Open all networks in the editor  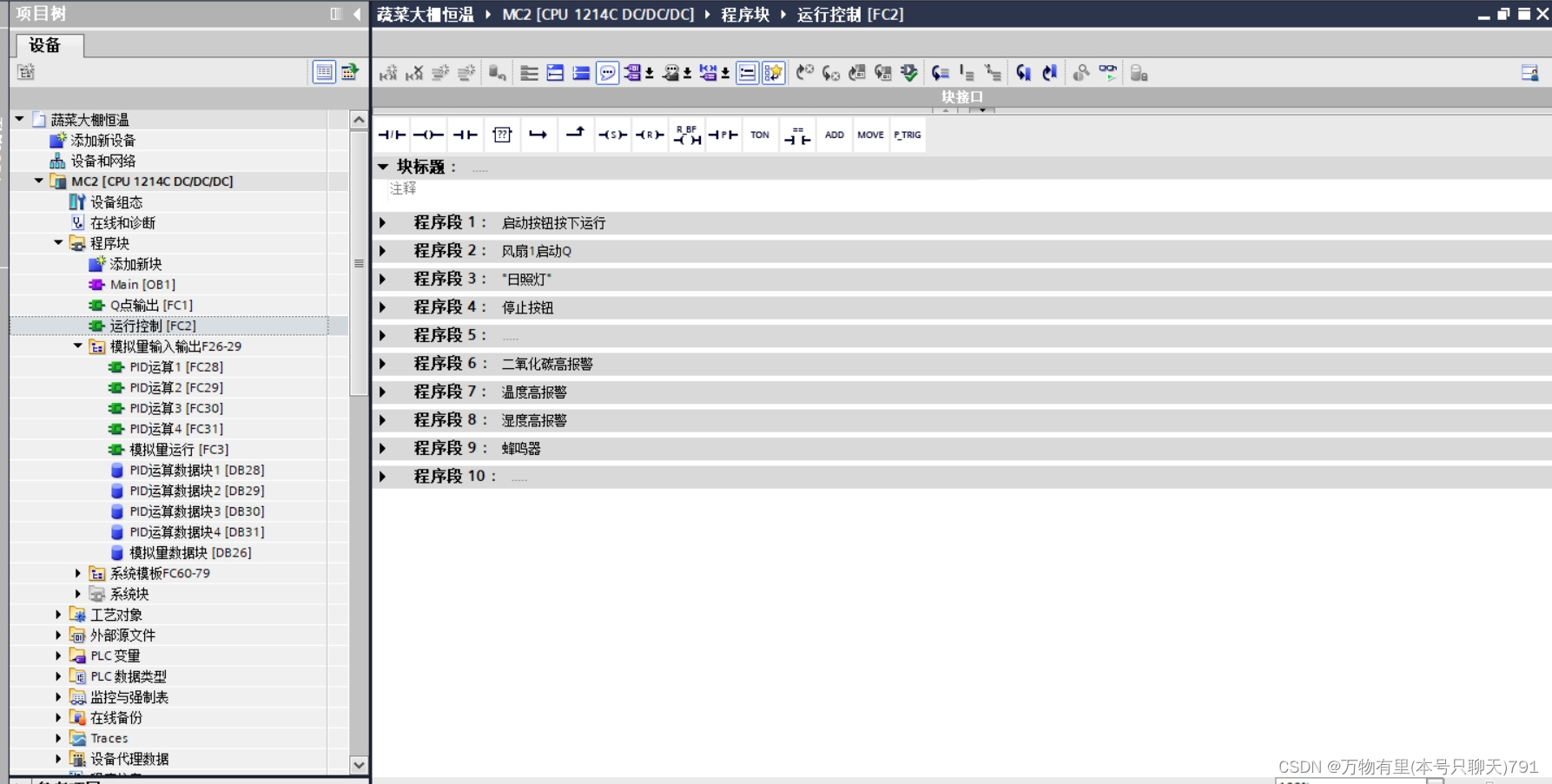556,73
